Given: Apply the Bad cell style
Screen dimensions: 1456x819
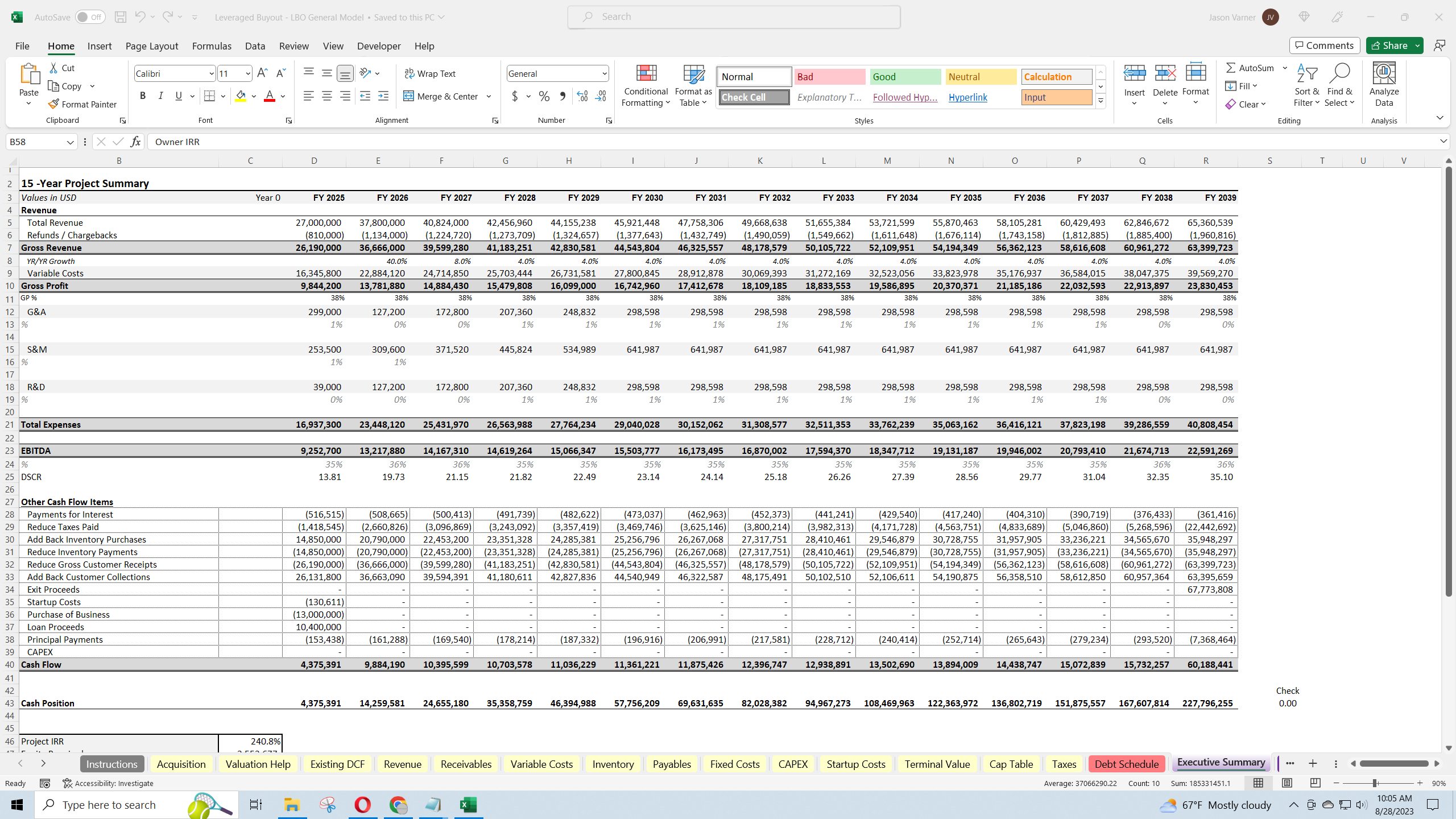Looking at the screenshot, I should click(x=829, y=77).
